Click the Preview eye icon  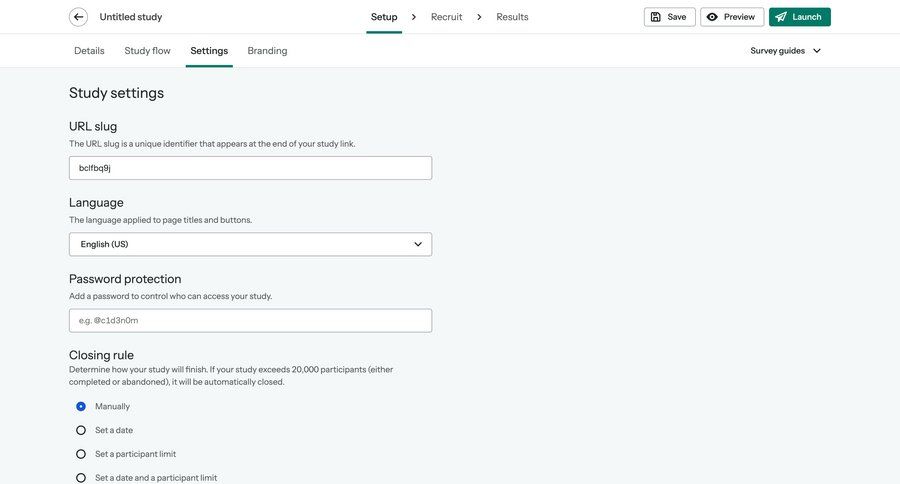click(712, 17)
